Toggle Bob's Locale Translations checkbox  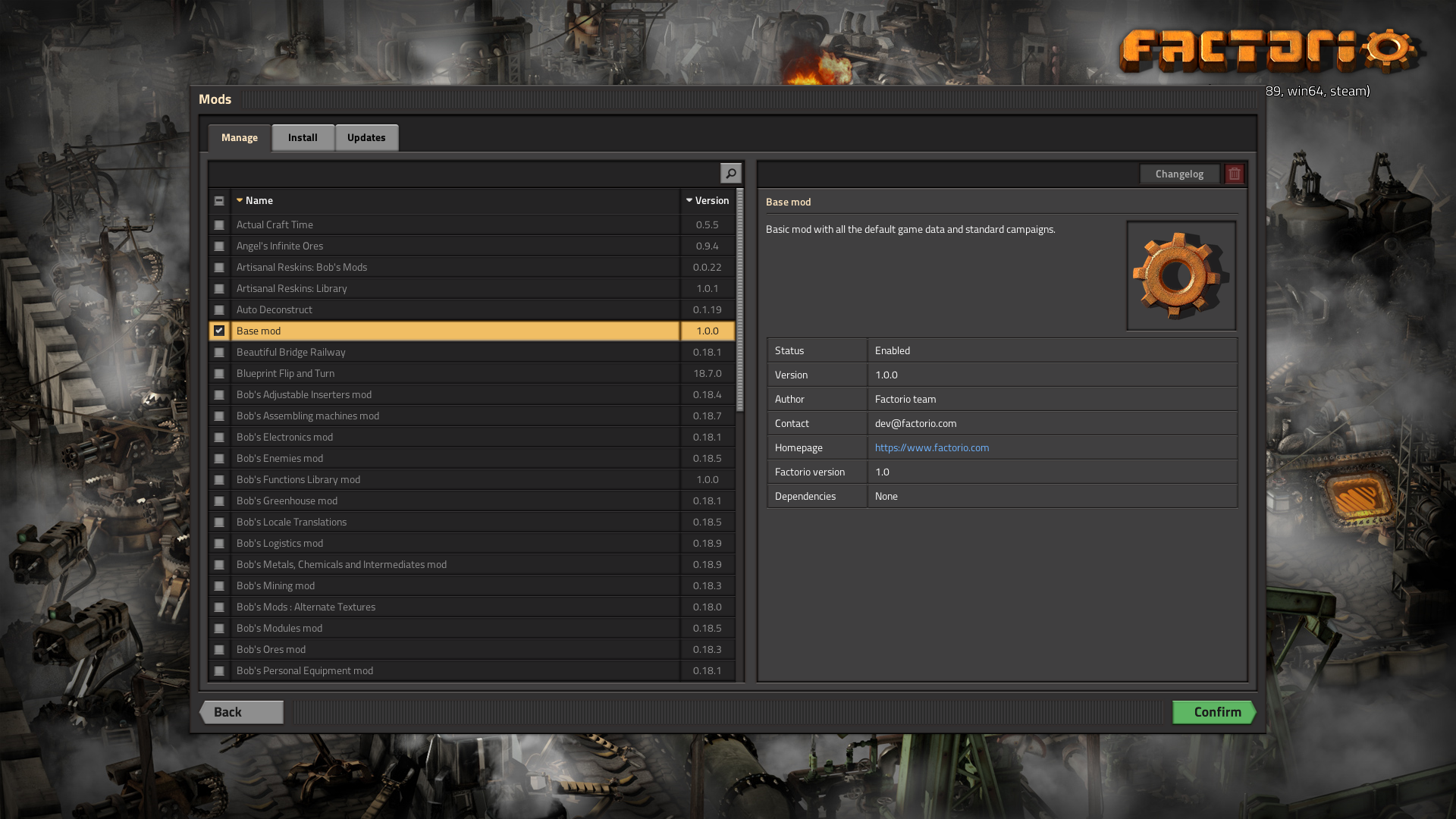219,522
